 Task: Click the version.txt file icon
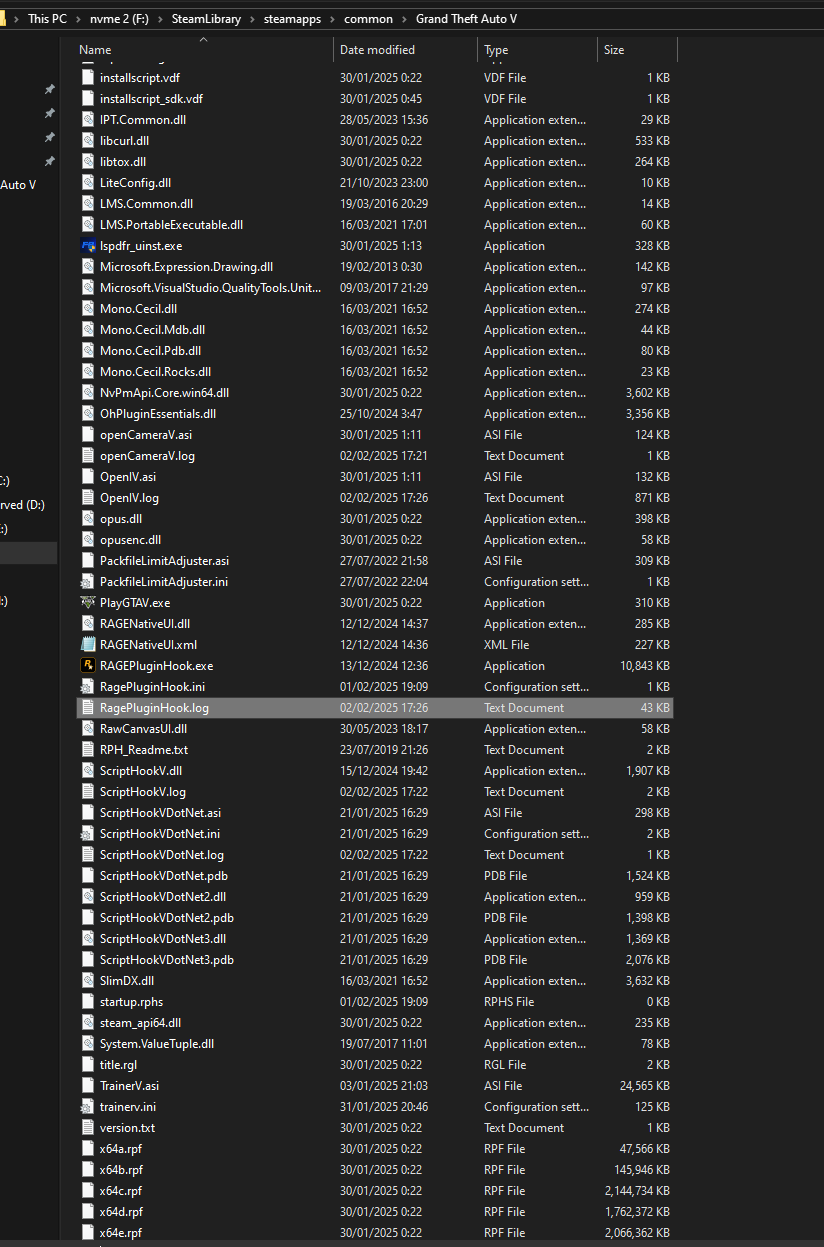tap(88, 1128)
